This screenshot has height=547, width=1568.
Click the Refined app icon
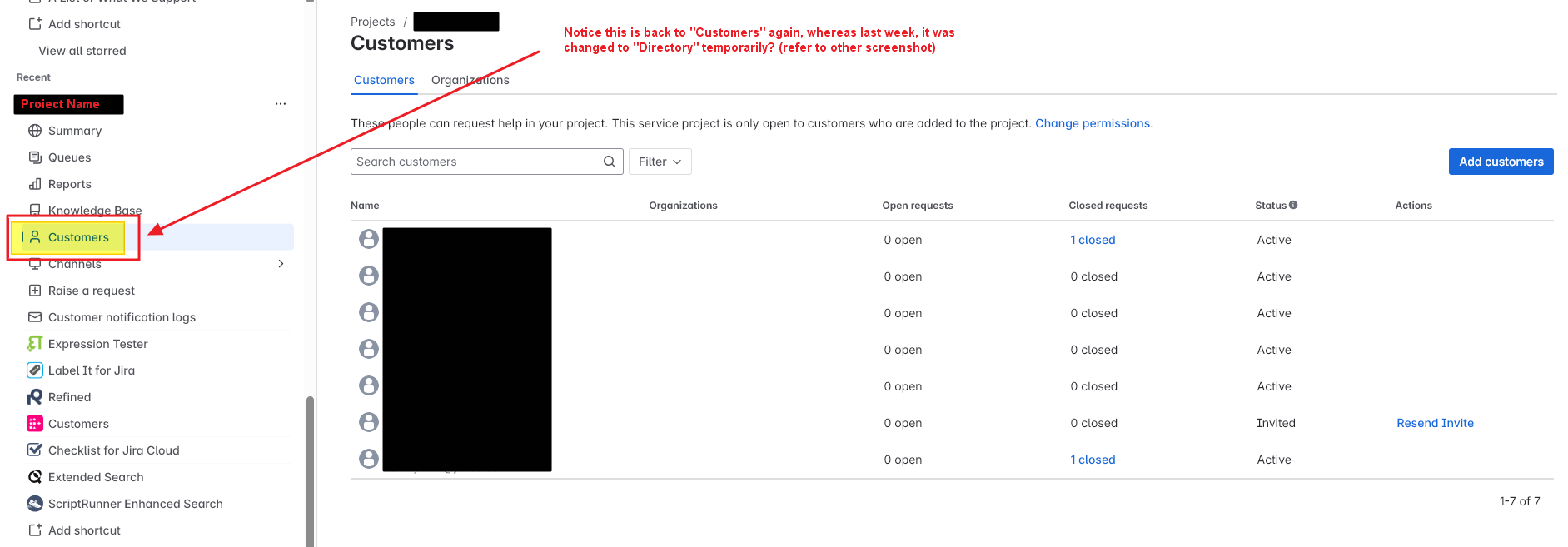[35, 397]
